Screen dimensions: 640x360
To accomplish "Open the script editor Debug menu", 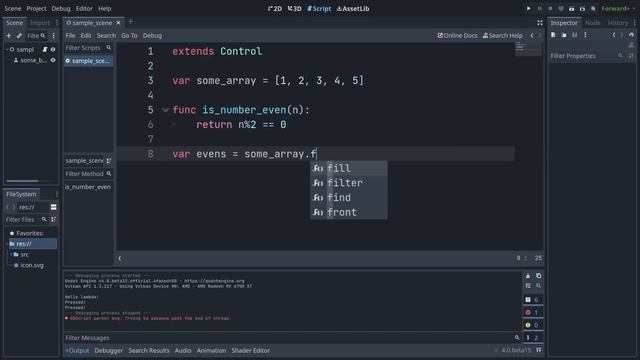I will (x=152, y=36).
